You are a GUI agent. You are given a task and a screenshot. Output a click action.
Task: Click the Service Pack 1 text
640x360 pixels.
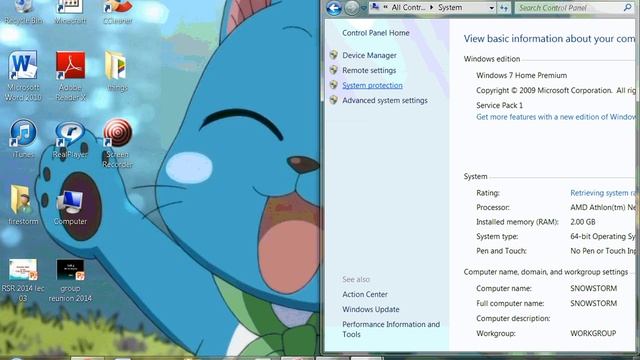click(499, 105)
